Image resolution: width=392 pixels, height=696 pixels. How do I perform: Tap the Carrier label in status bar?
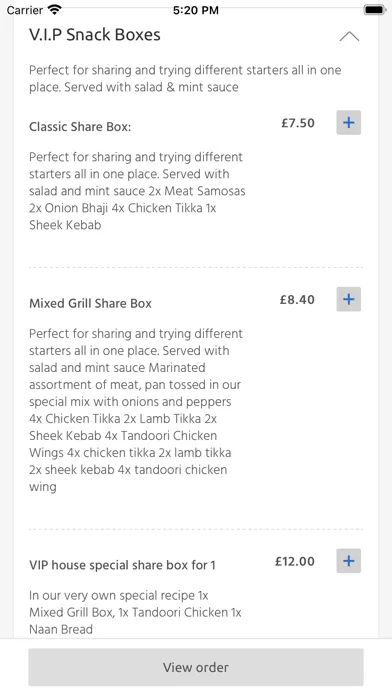[24, 10]
